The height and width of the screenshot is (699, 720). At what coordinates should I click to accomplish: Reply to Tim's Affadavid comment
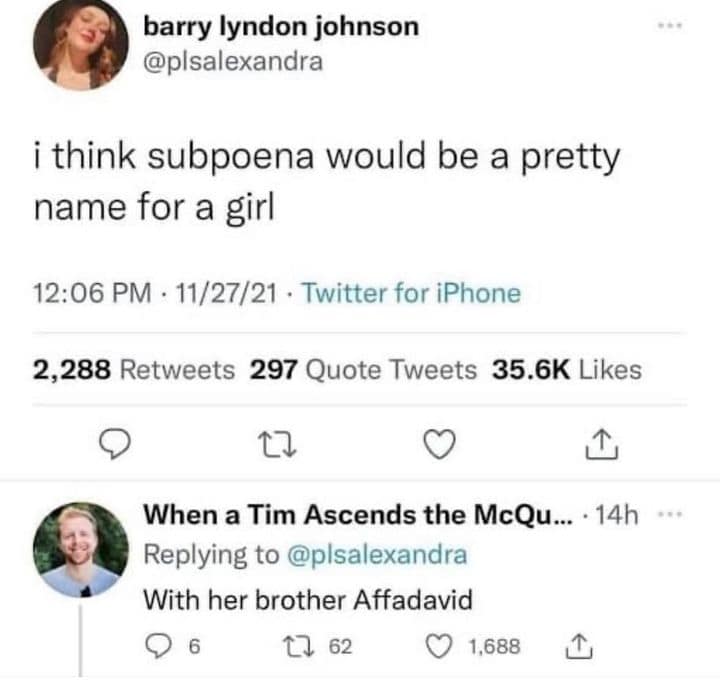click(158, 646)
